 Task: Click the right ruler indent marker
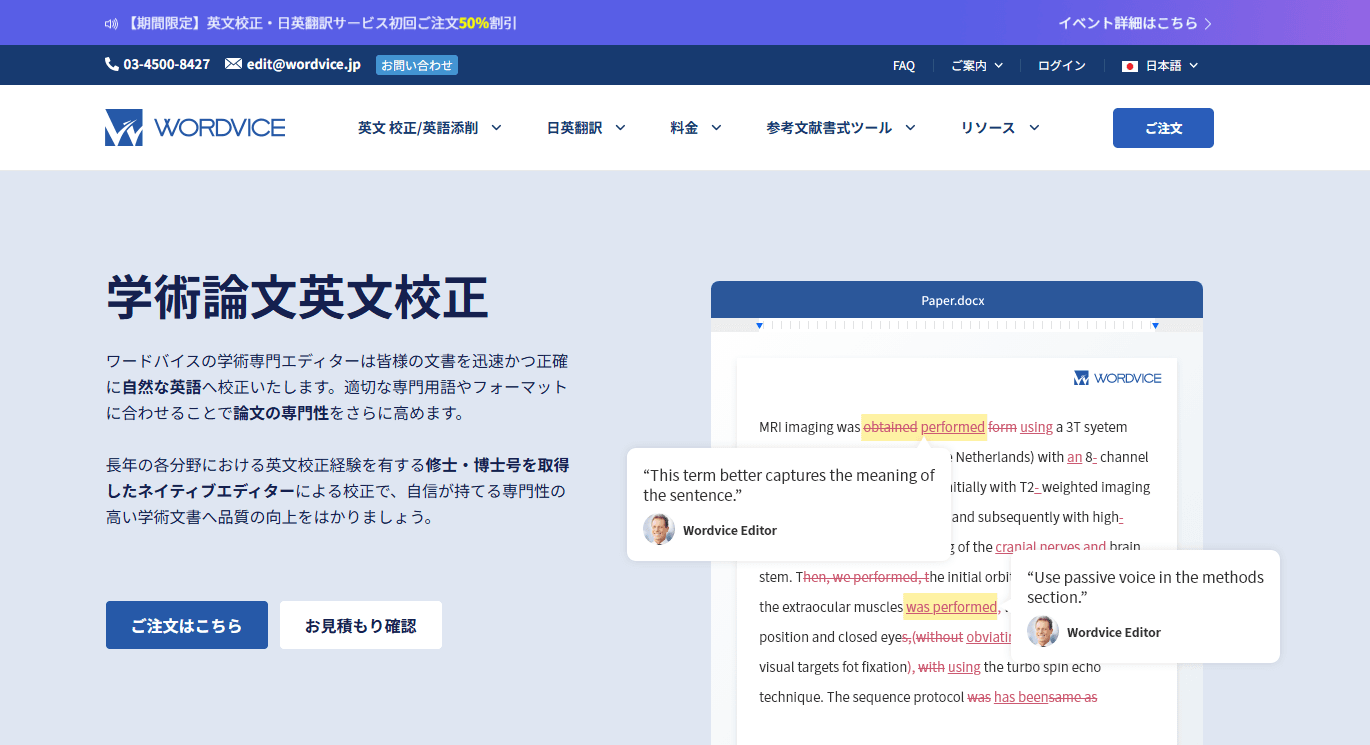(x=1155, y=326)
